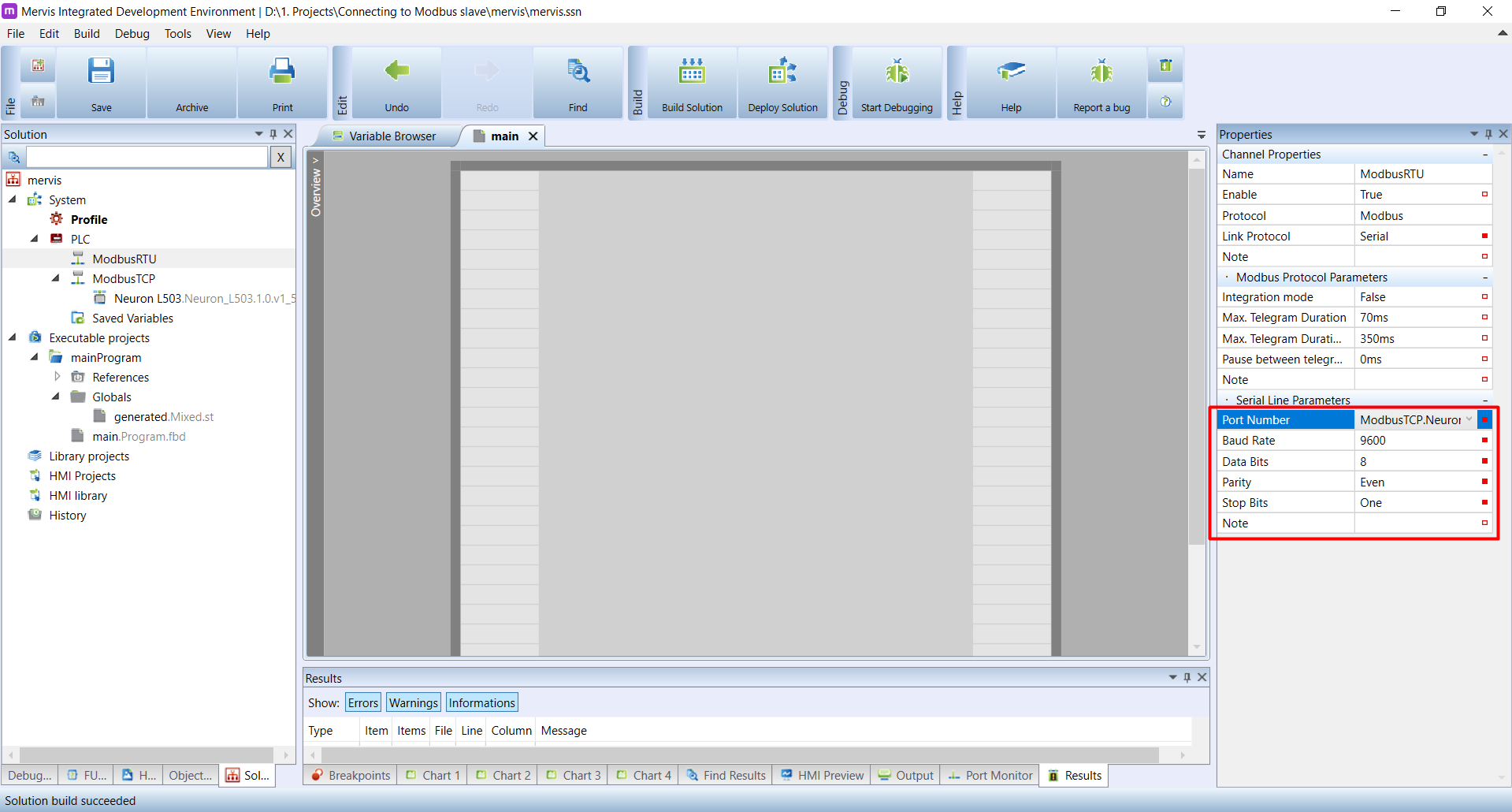Open Find tool in the toolbar
This screenshot has width=1512, height=812.
(578, 72)
